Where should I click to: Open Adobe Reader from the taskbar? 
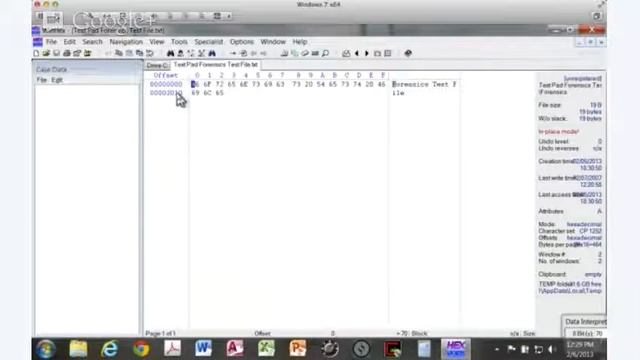click(172, 349)
